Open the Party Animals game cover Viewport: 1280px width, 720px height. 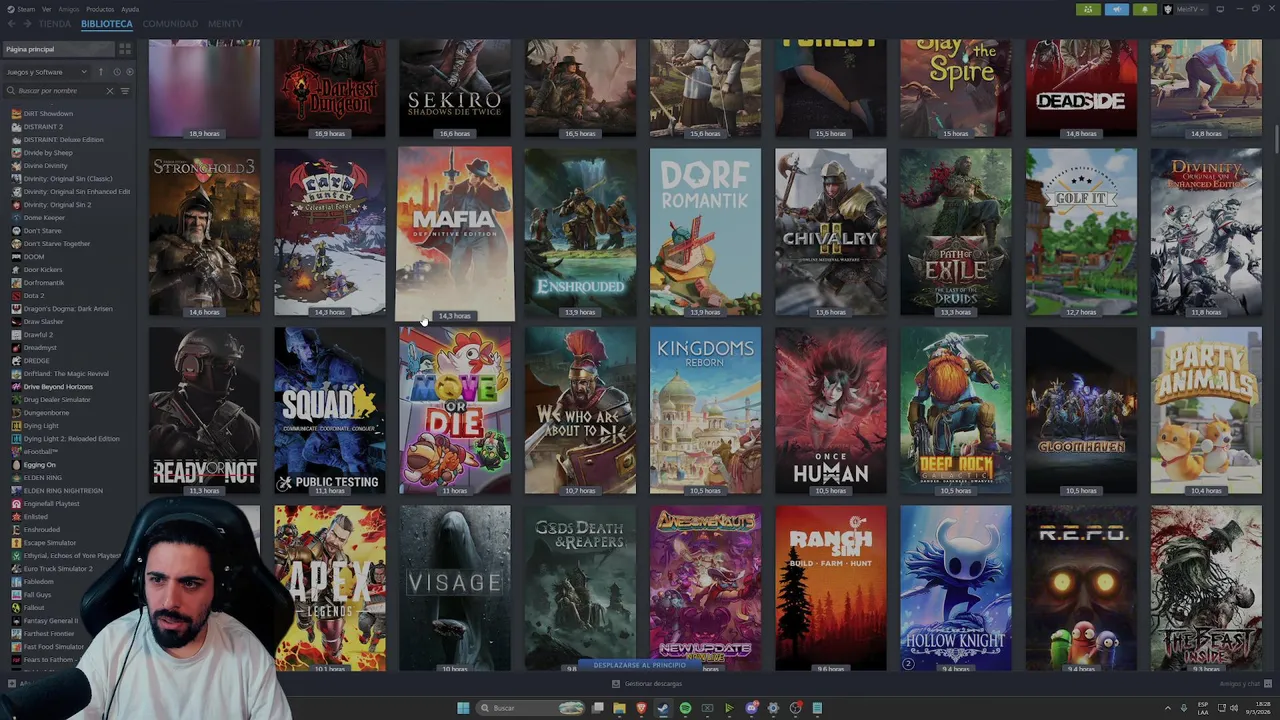tap(1206, 410)
